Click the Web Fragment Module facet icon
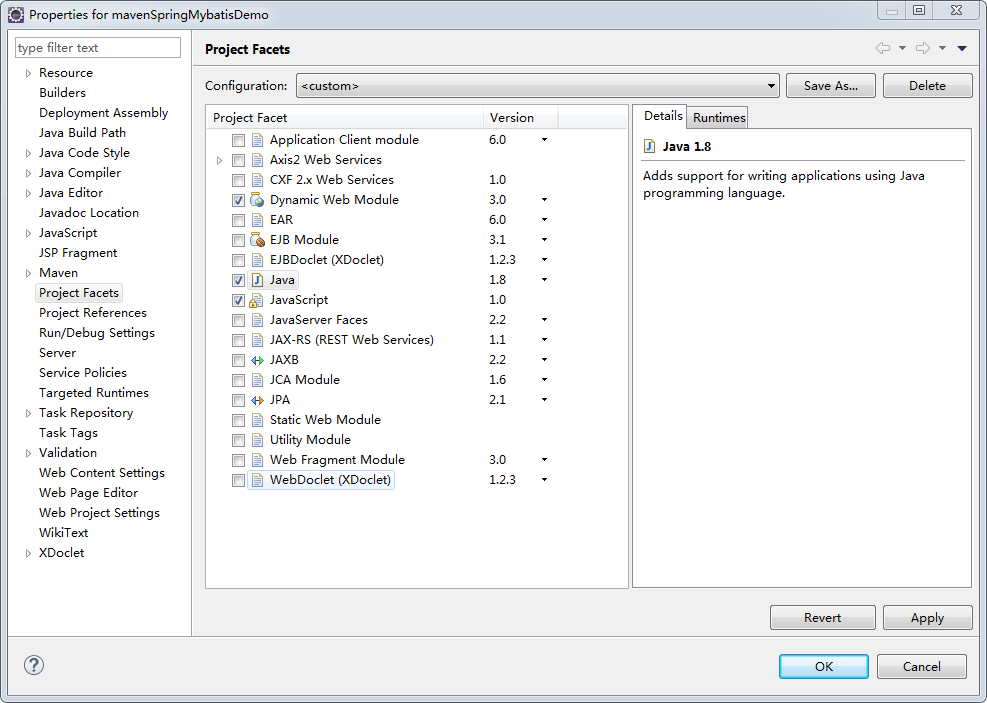Image resolution: width=987 pixels, height=703 pixels. [x=257, y=460]
